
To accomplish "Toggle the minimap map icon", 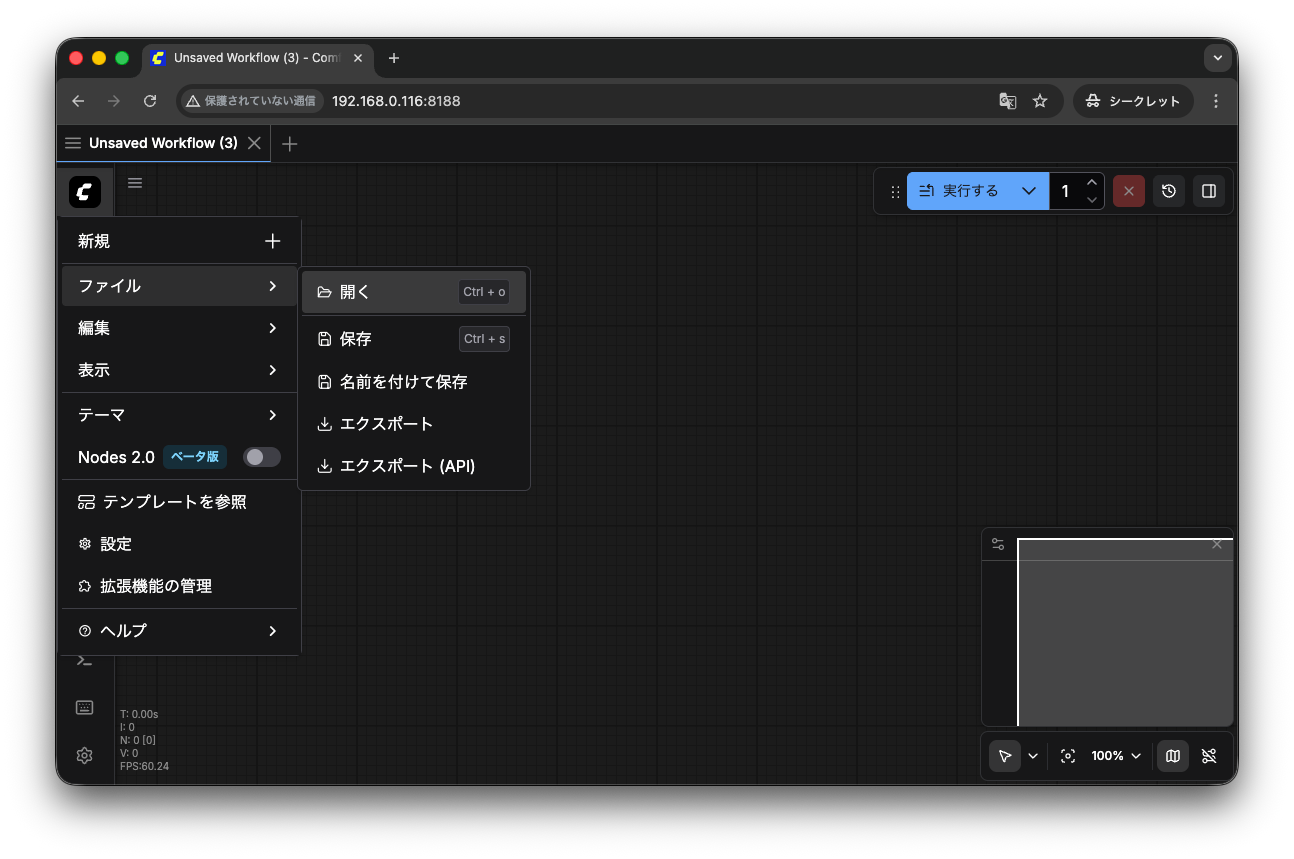I will 1173,756.
